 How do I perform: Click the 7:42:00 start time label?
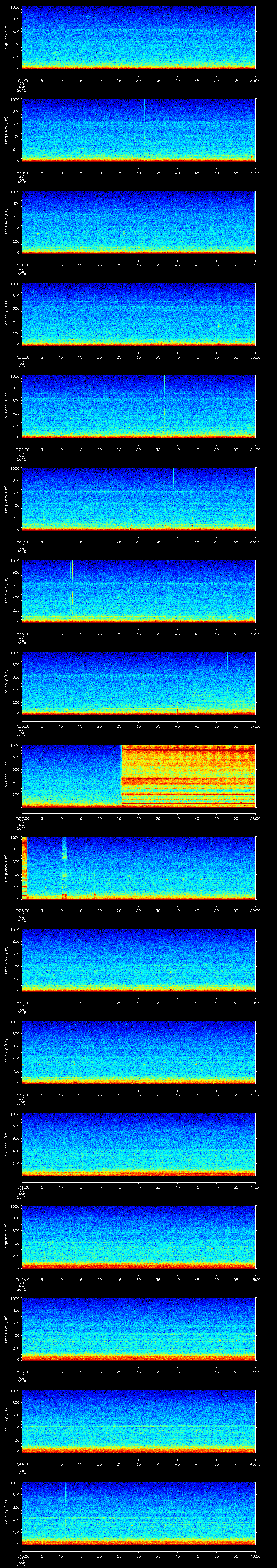[21, 1279]
